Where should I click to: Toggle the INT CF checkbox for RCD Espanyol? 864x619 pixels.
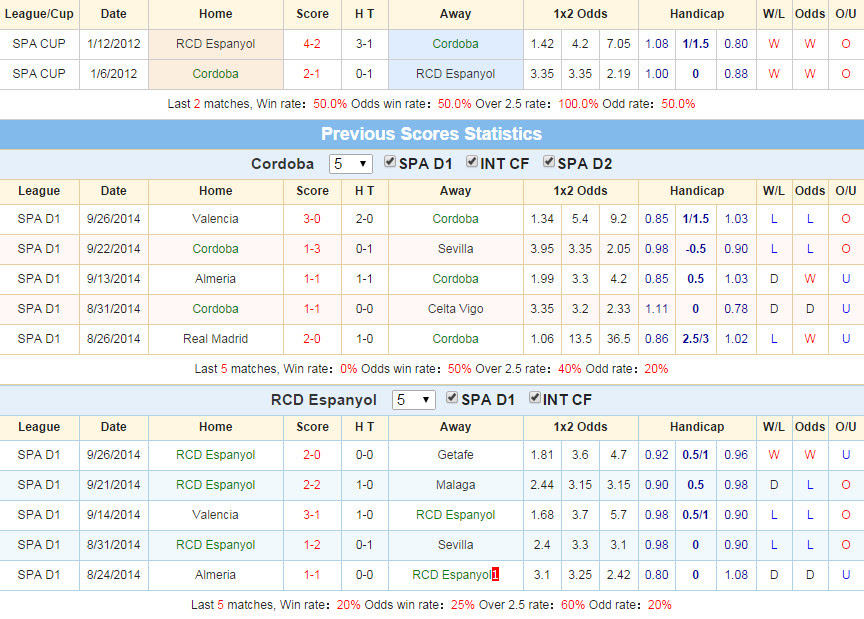534,398
